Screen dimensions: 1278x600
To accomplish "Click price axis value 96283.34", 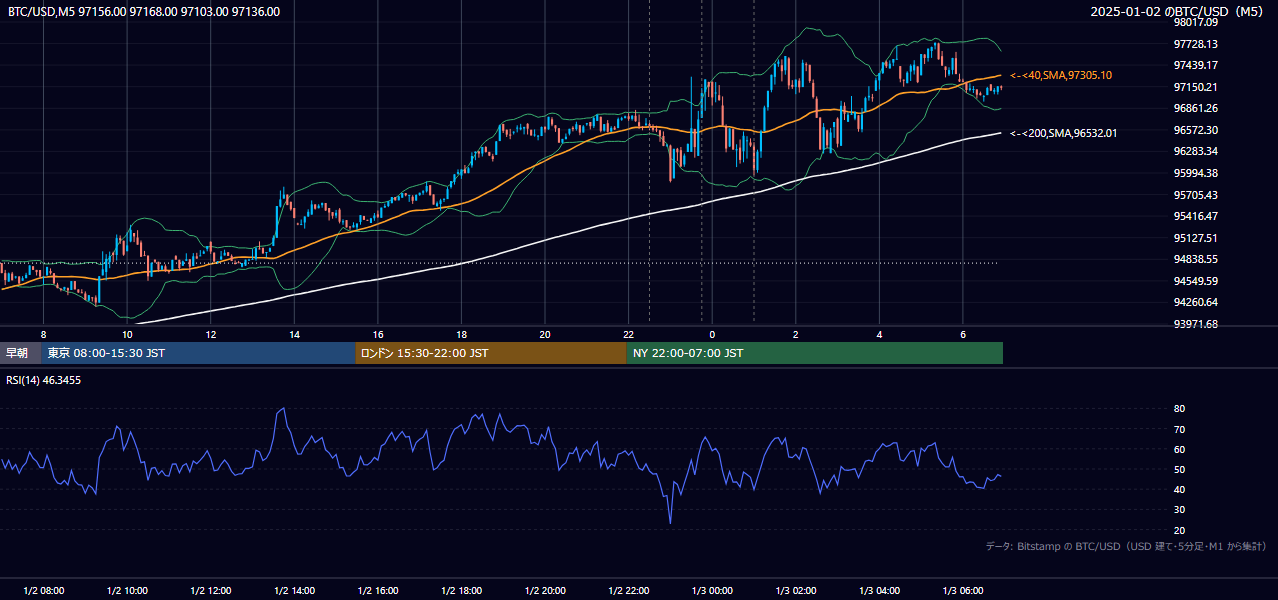I will (x=1196, y=151).
